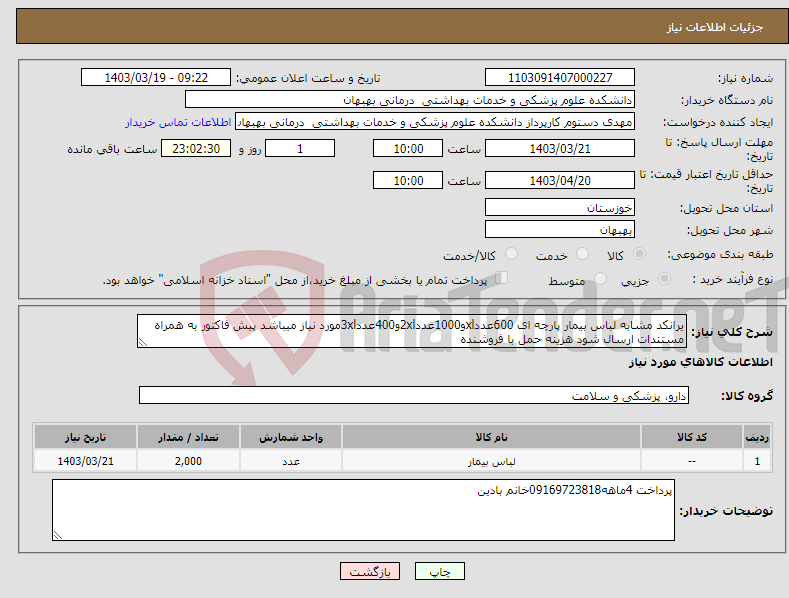
Task: Click the نام کالا column header
Action: [x=491, y=436]
